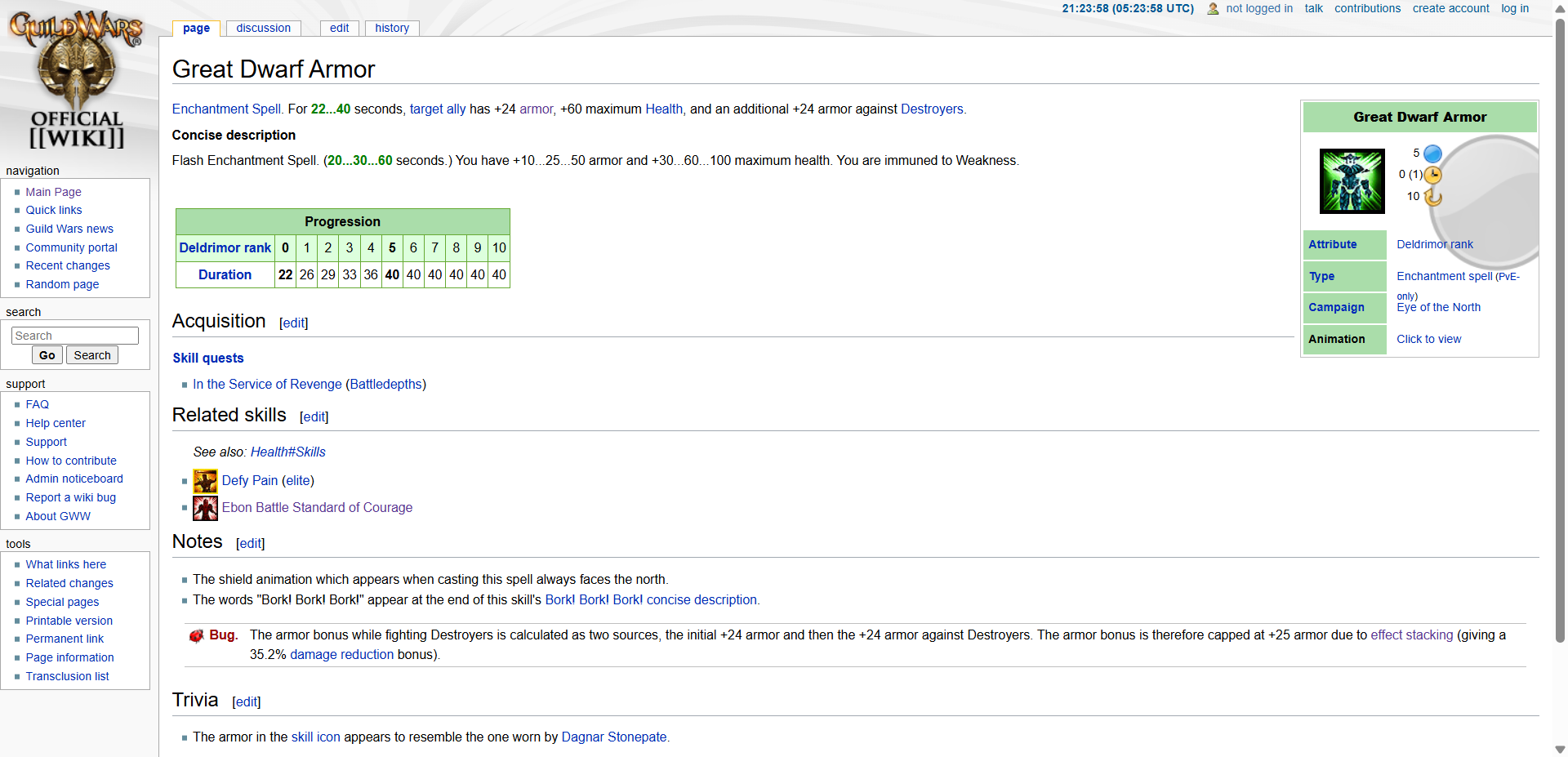Open the Defy Pain skill link
This screenshot has width=1568, height=757.
tap(250, 480)
